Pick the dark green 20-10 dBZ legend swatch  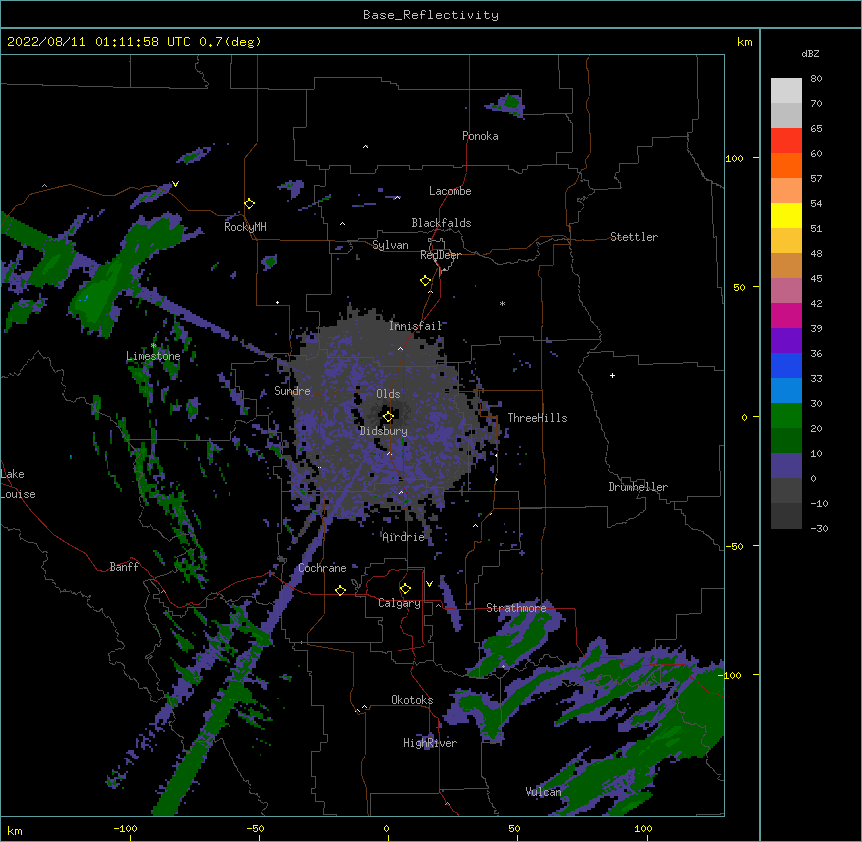(786, 441)
